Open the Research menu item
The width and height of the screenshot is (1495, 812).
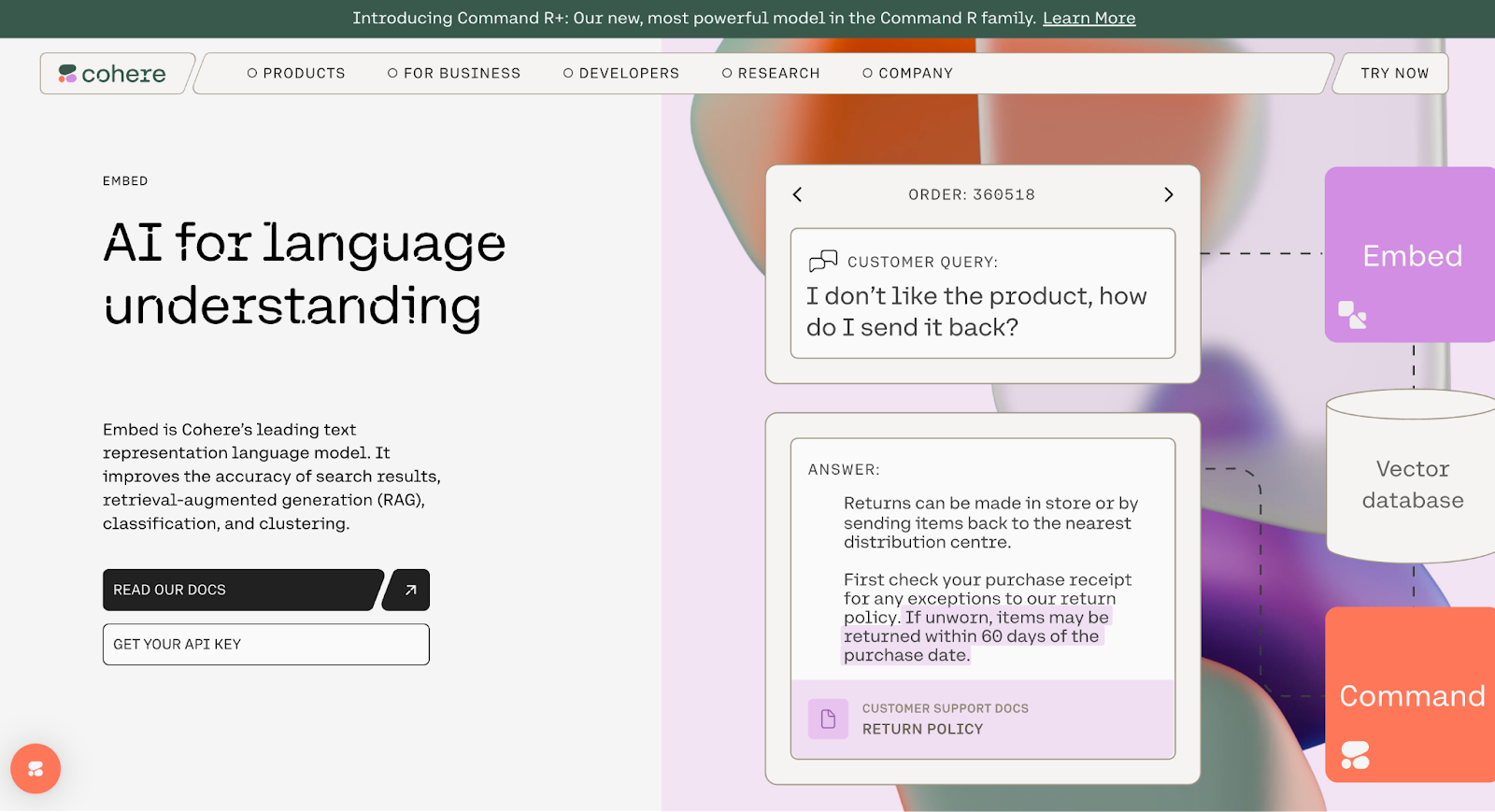(x=771, y=73)
